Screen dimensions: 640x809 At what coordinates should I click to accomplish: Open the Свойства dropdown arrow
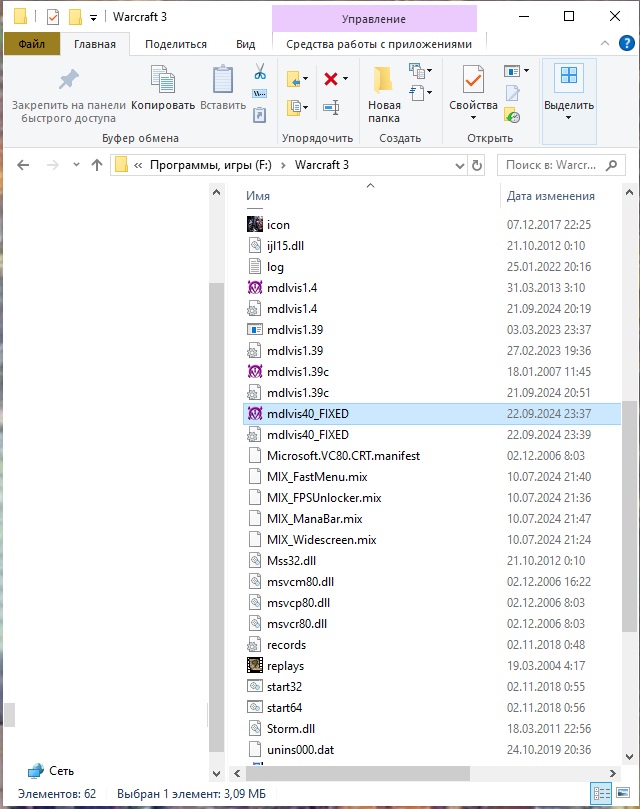pos(473,118)
